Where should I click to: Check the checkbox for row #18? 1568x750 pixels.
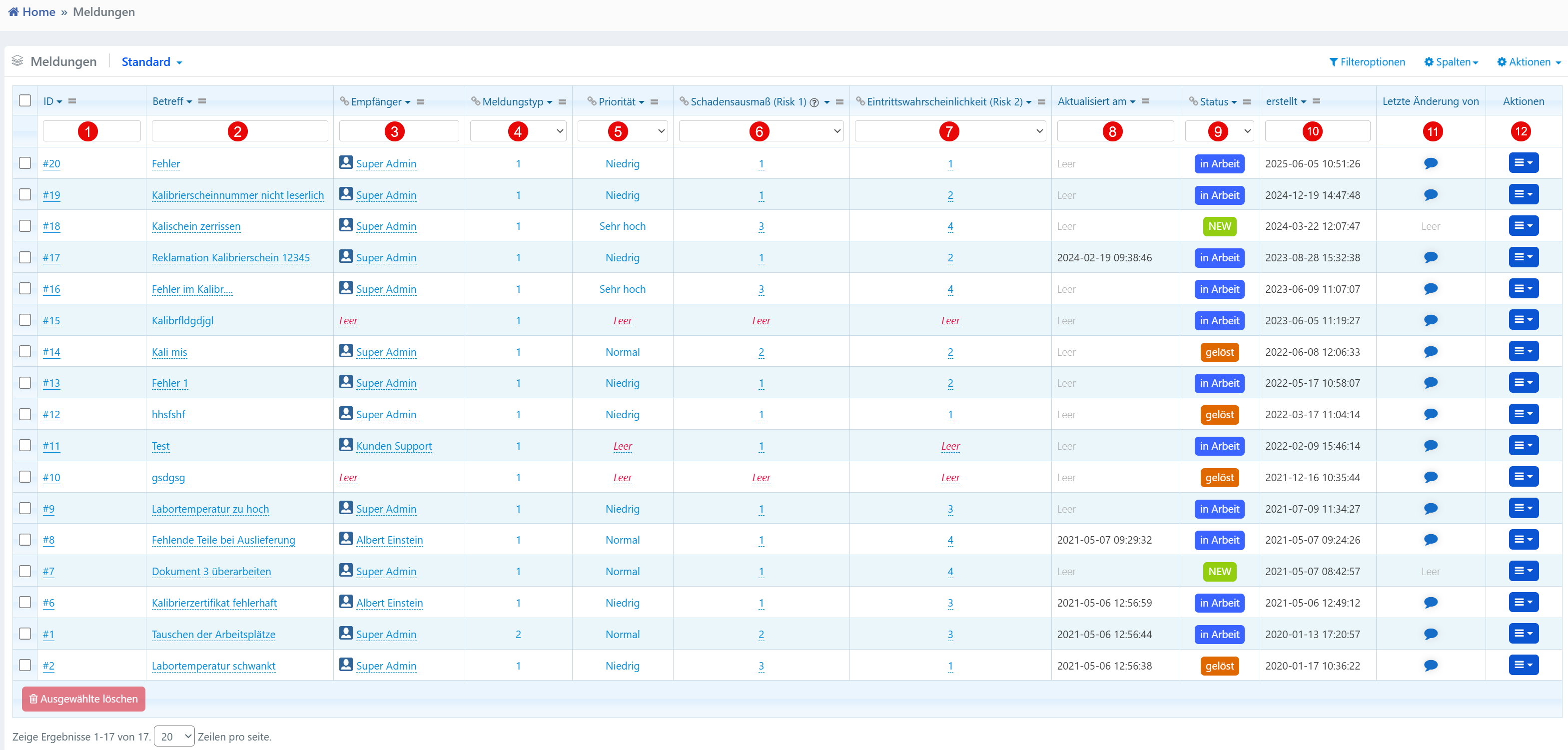tap(25, 226)
